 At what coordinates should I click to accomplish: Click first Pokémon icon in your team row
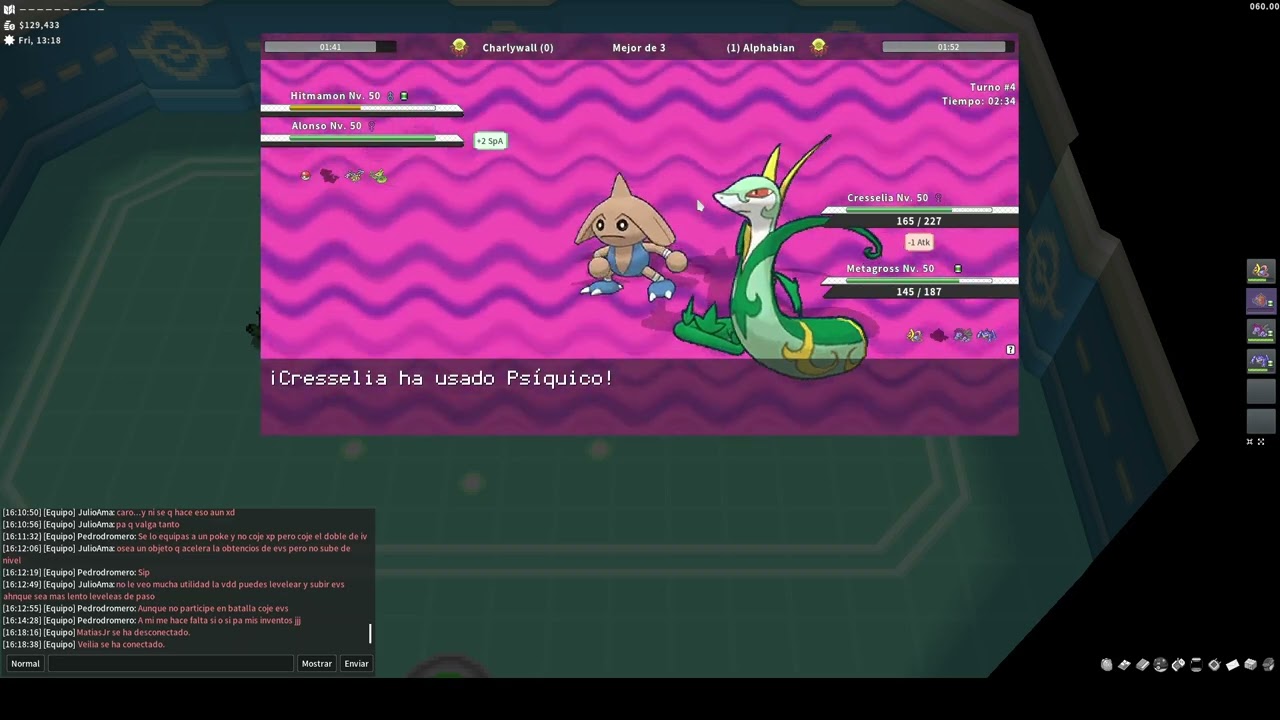[914, 336]
